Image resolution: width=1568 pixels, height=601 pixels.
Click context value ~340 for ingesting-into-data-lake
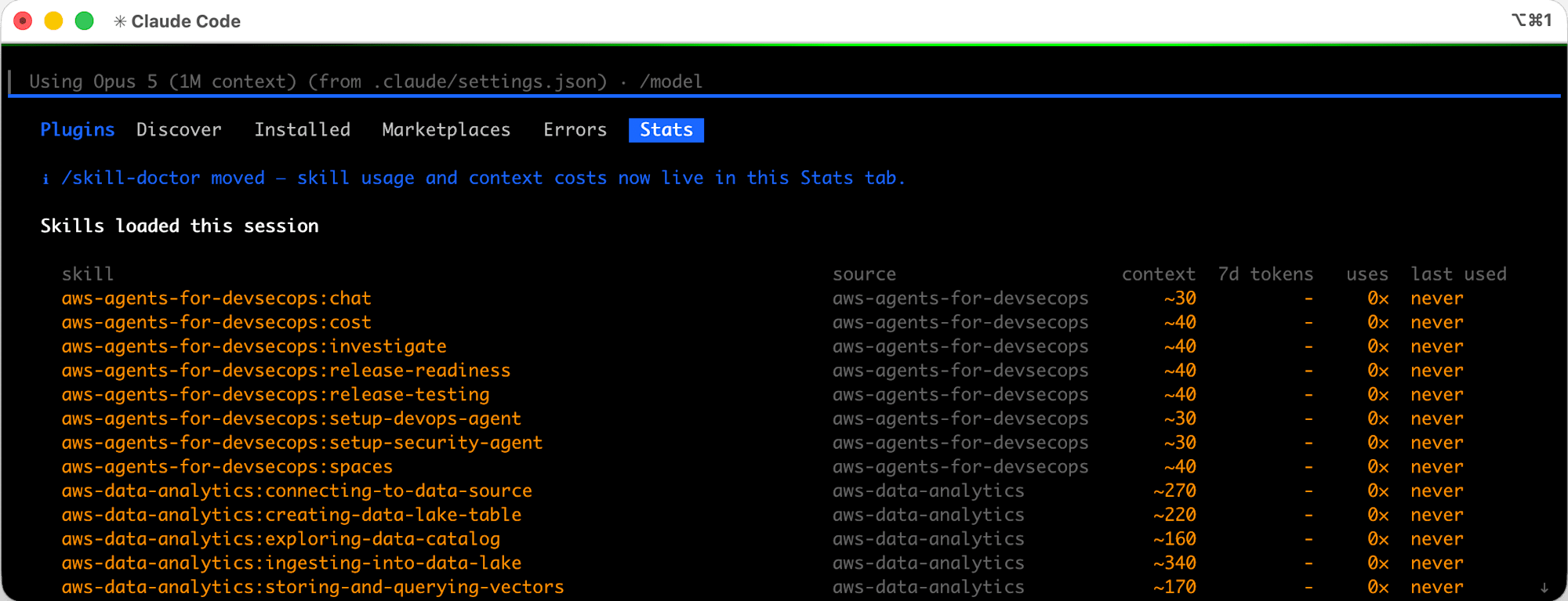click(1174, 563)
